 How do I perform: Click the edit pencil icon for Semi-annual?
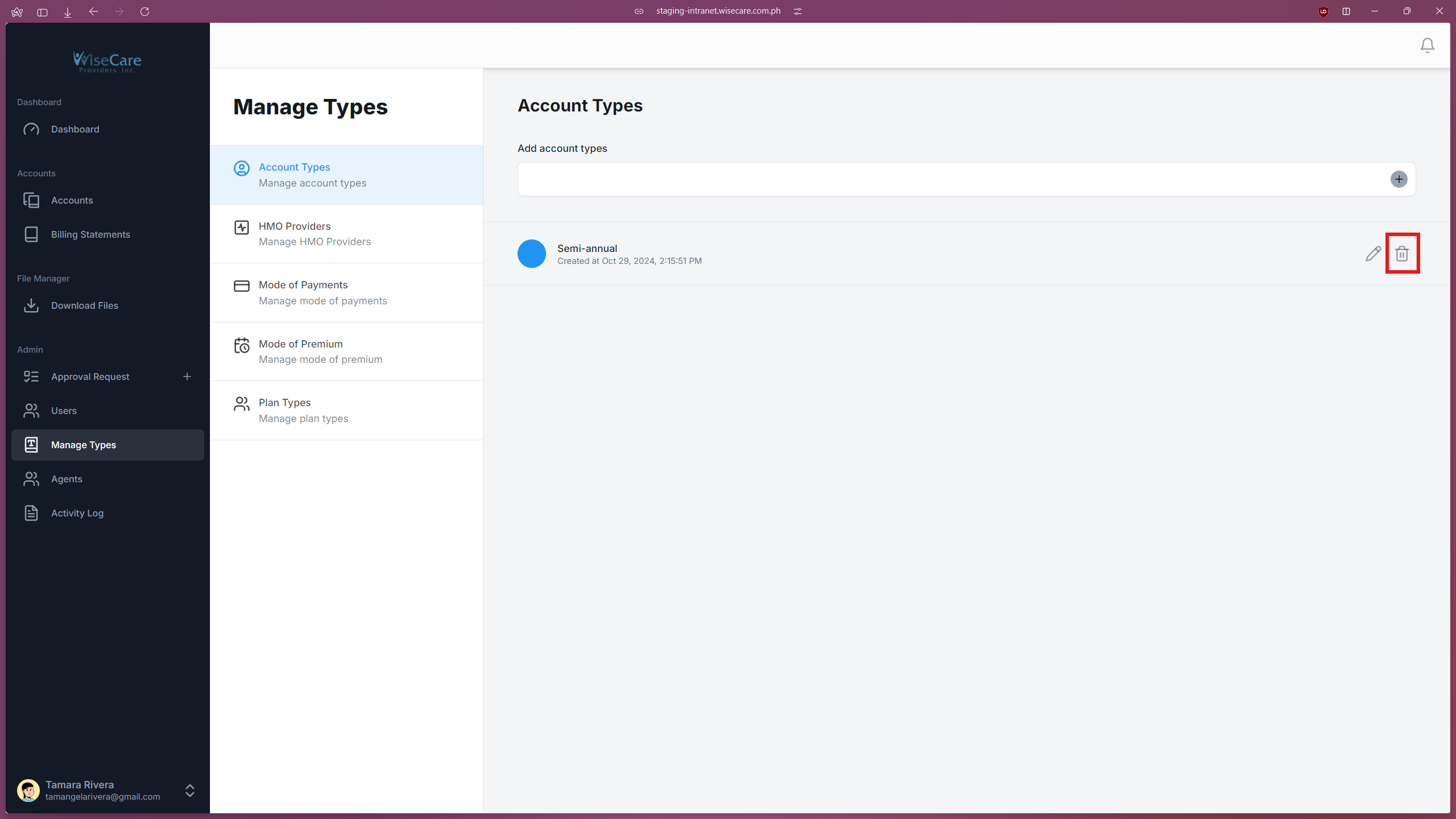[1373, 254]
